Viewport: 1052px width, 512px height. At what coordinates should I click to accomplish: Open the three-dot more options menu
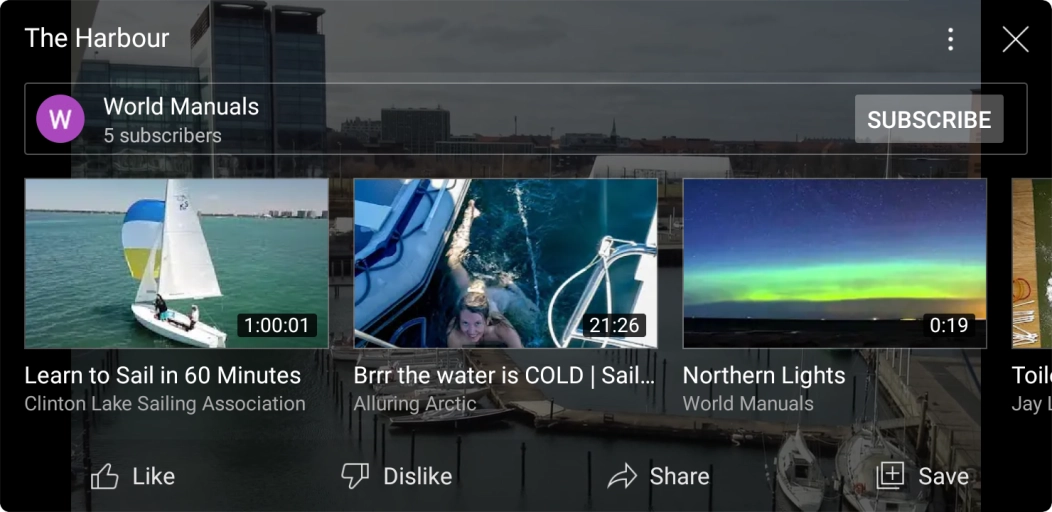(x=950, y=40)
